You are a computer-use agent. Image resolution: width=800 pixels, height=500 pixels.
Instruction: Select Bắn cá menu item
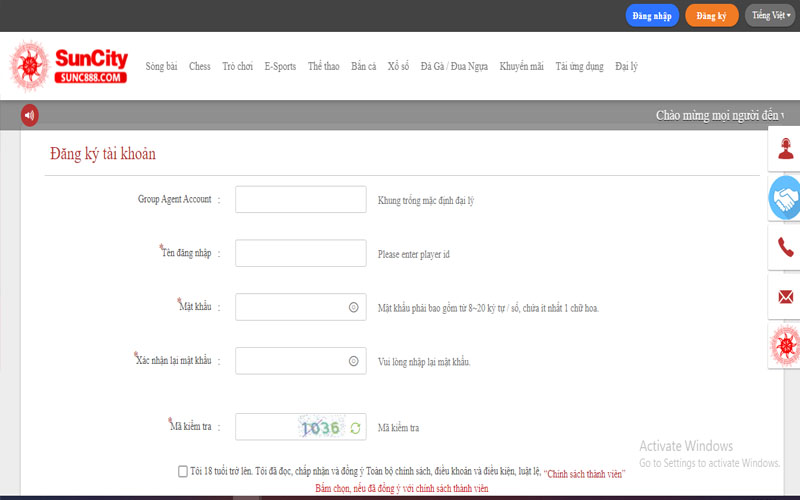point(363,66)
